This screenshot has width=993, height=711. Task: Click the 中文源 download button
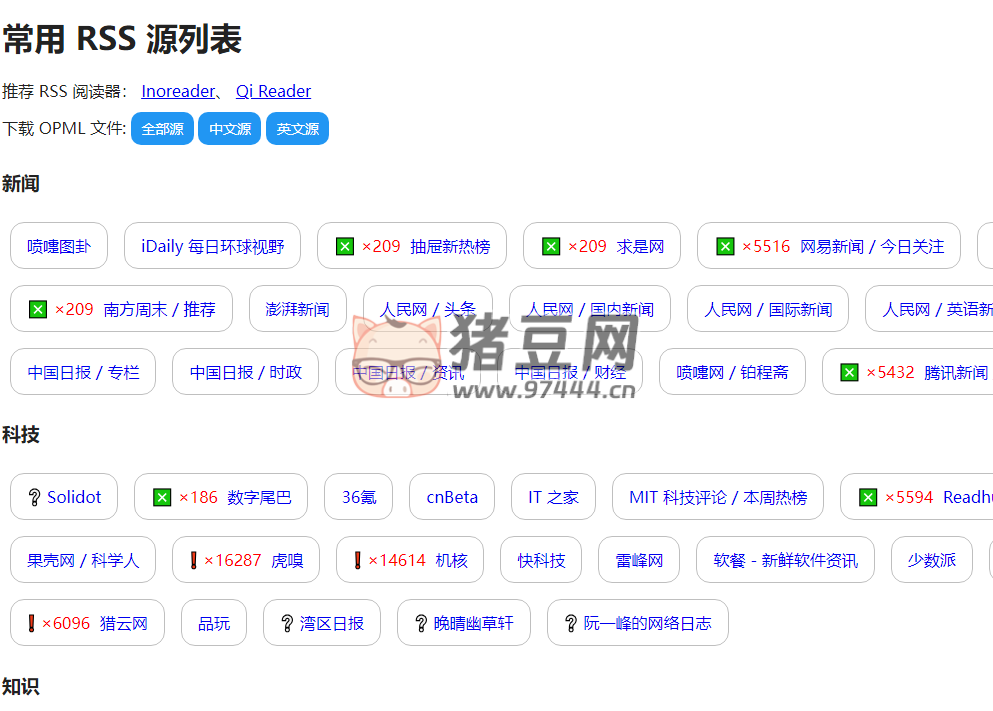pyautogui.click(x=229, y=128)
